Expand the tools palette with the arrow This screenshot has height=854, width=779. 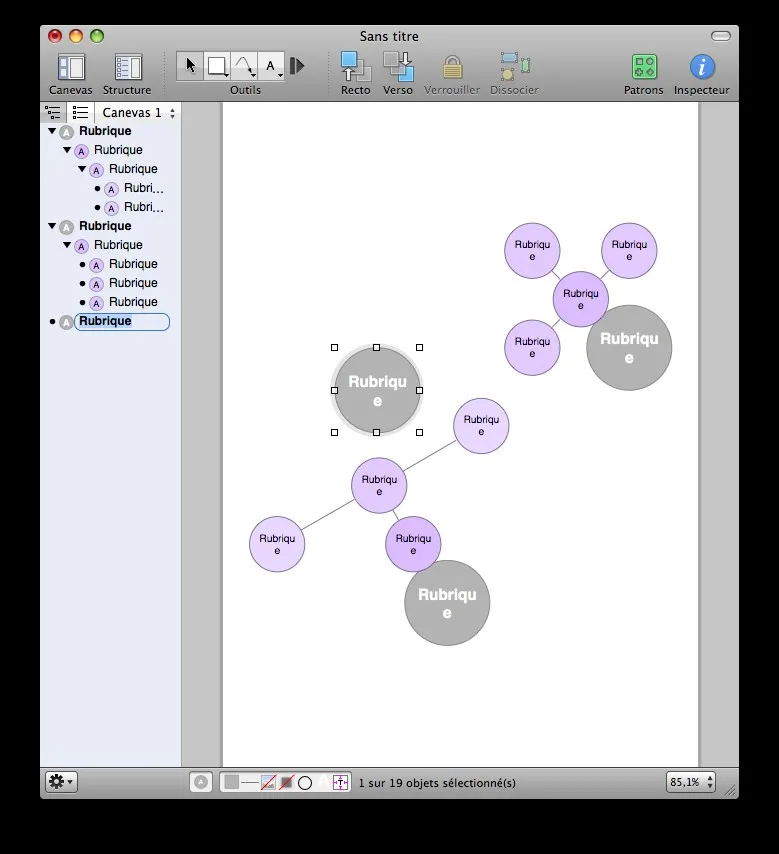tap(297, 66)
